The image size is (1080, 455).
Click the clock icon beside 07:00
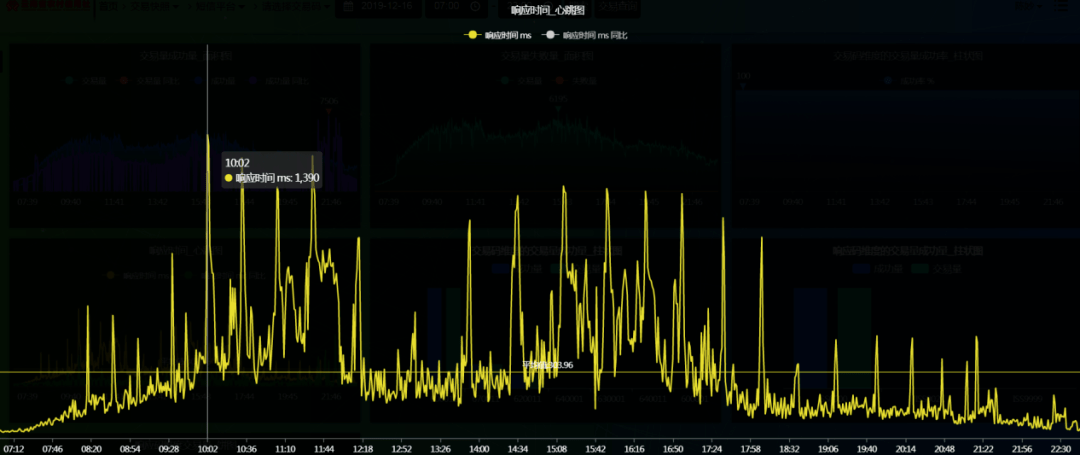(x=475, y=6)
